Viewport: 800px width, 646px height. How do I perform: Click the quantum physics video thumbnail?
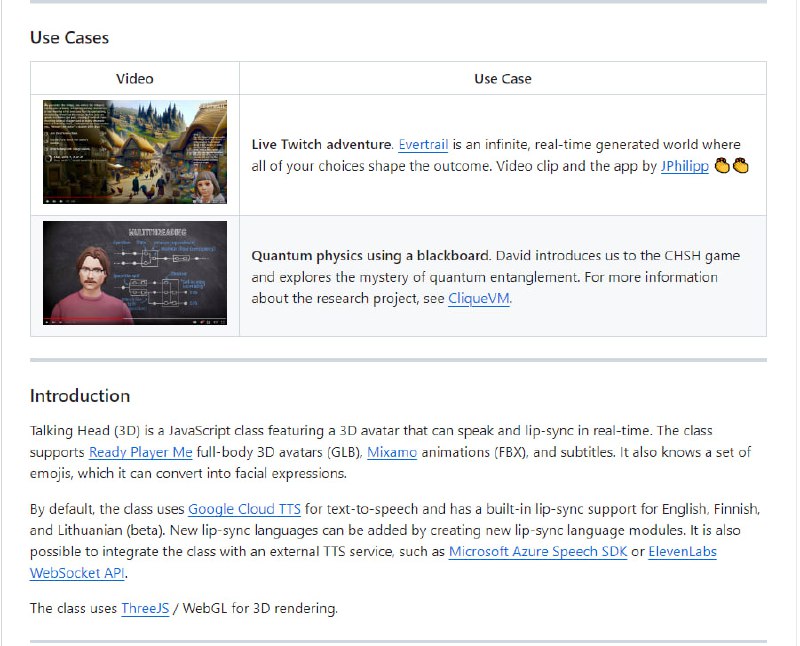(x=133, y=270)
